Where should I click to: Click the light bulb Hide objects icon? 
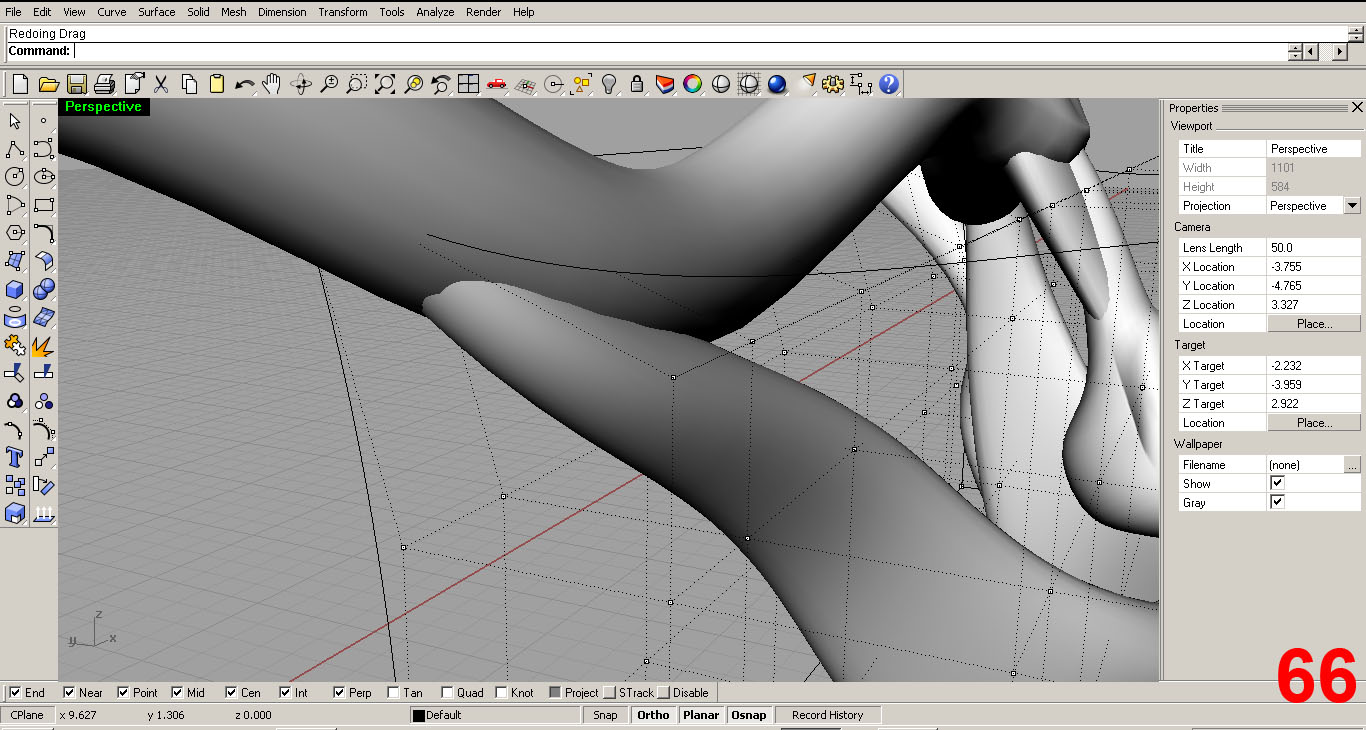click(609, 85)
